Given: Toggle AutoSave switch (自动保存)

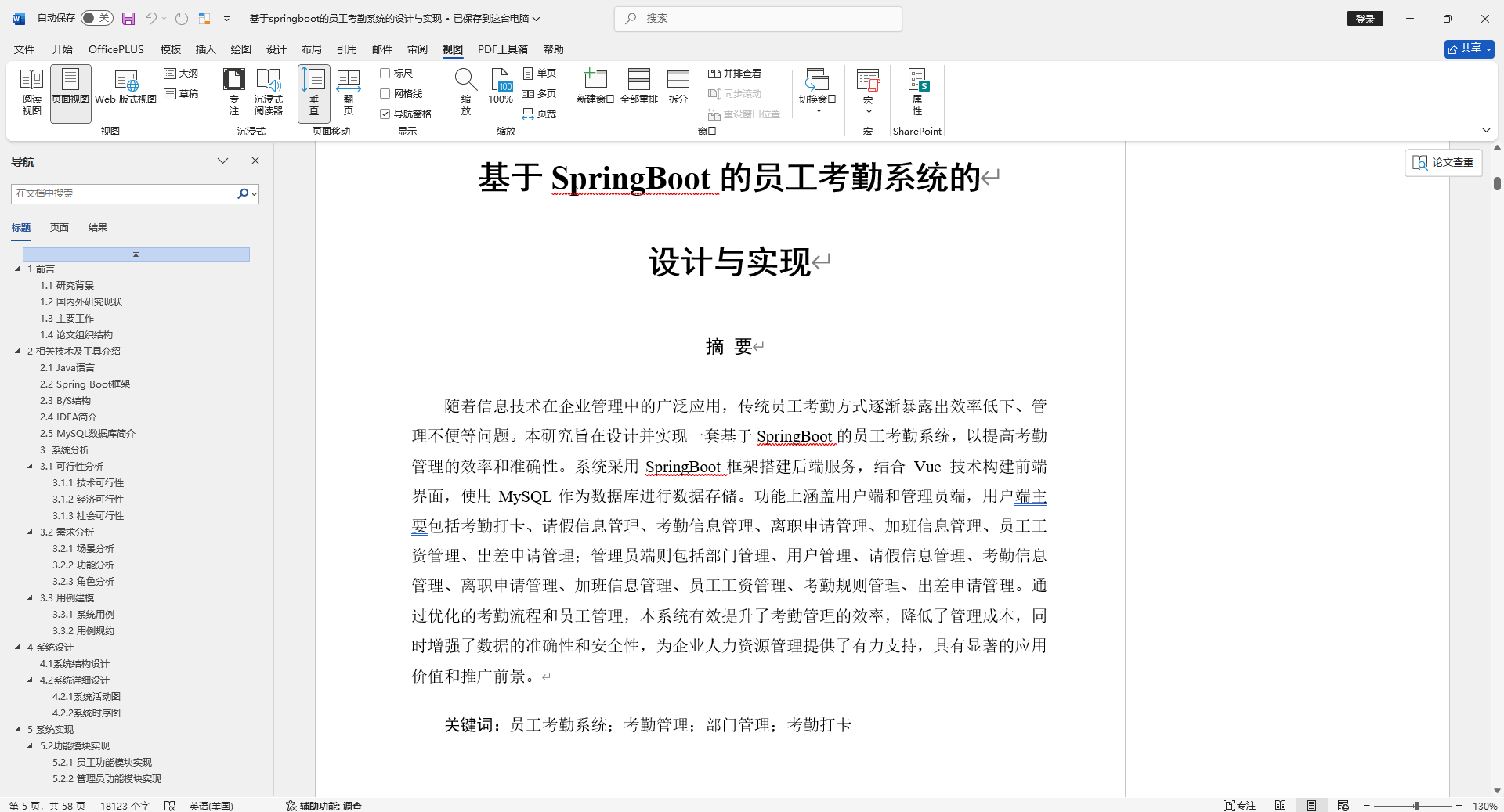Looking at the screenshot, I should 96,18.
